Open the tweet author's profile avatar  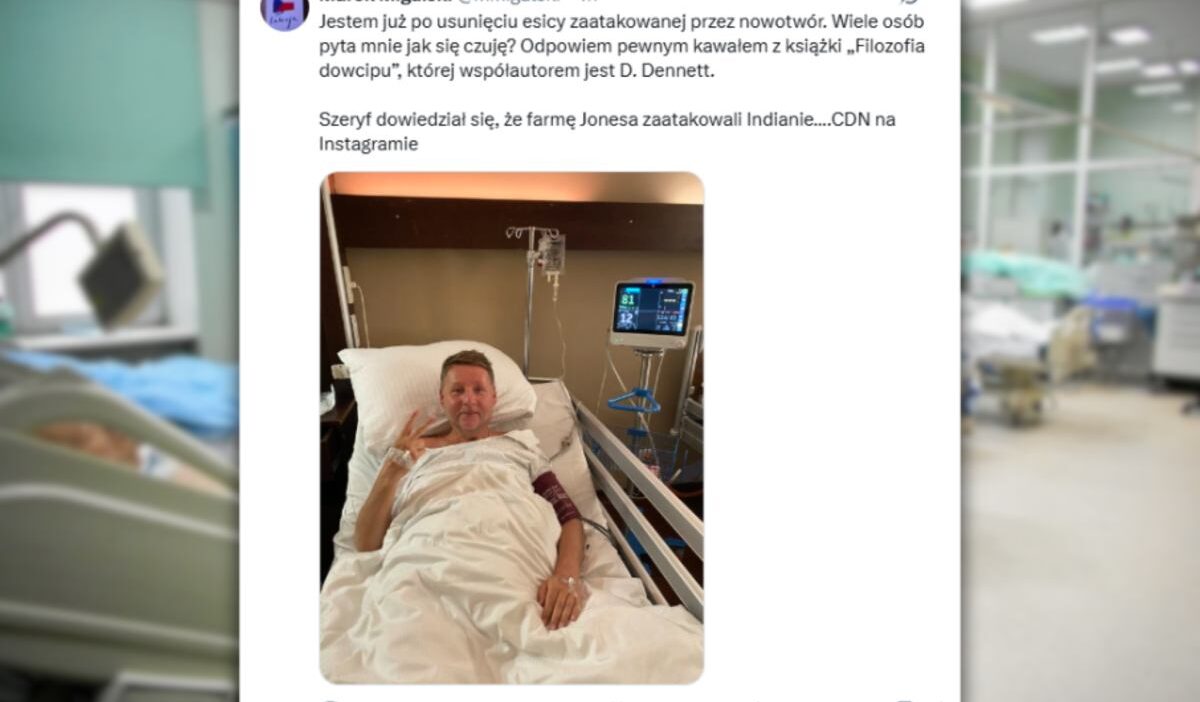click(x=283, y=10)
